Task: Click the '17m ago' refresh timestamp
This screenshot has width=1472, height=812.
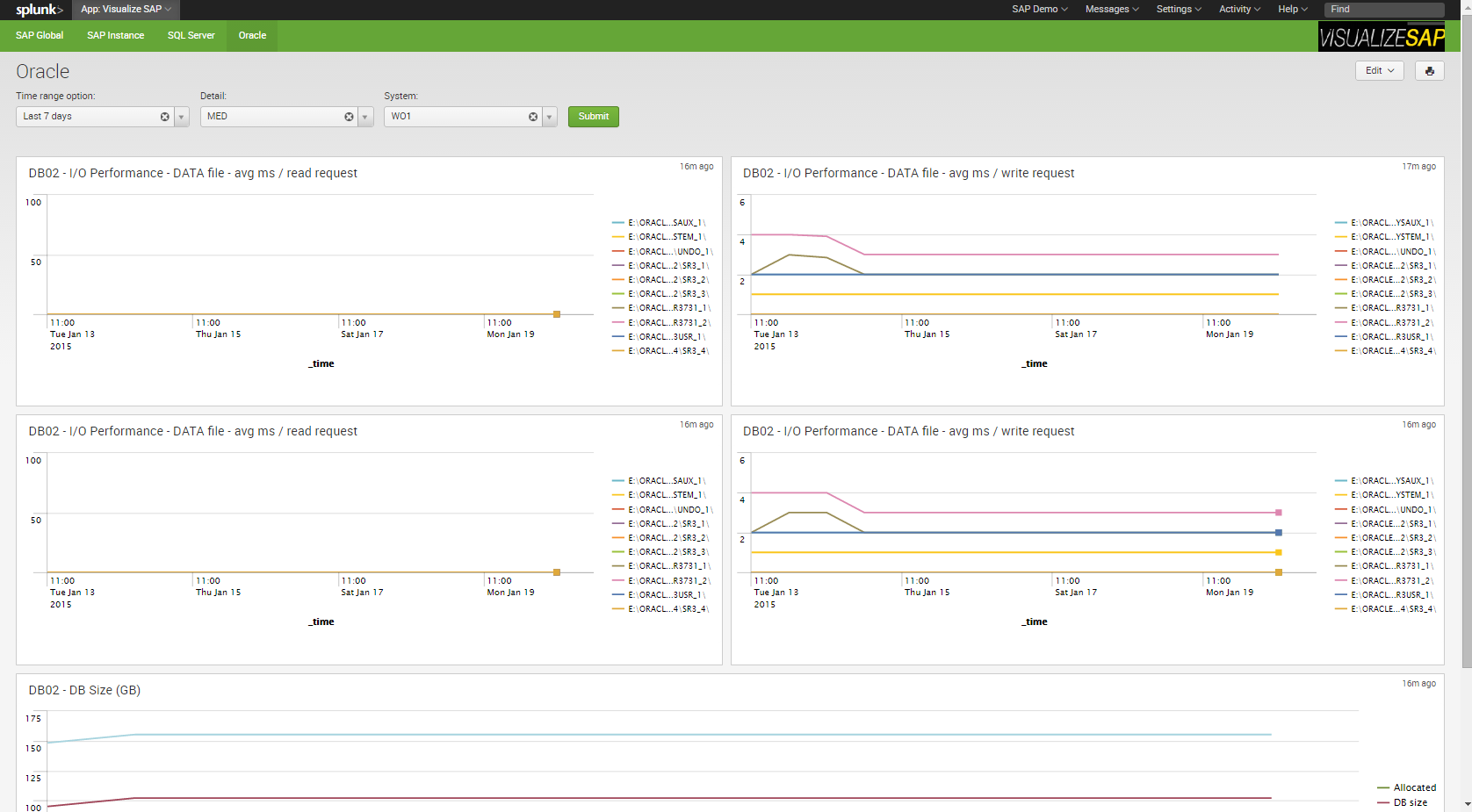Action: point(1418,167)
